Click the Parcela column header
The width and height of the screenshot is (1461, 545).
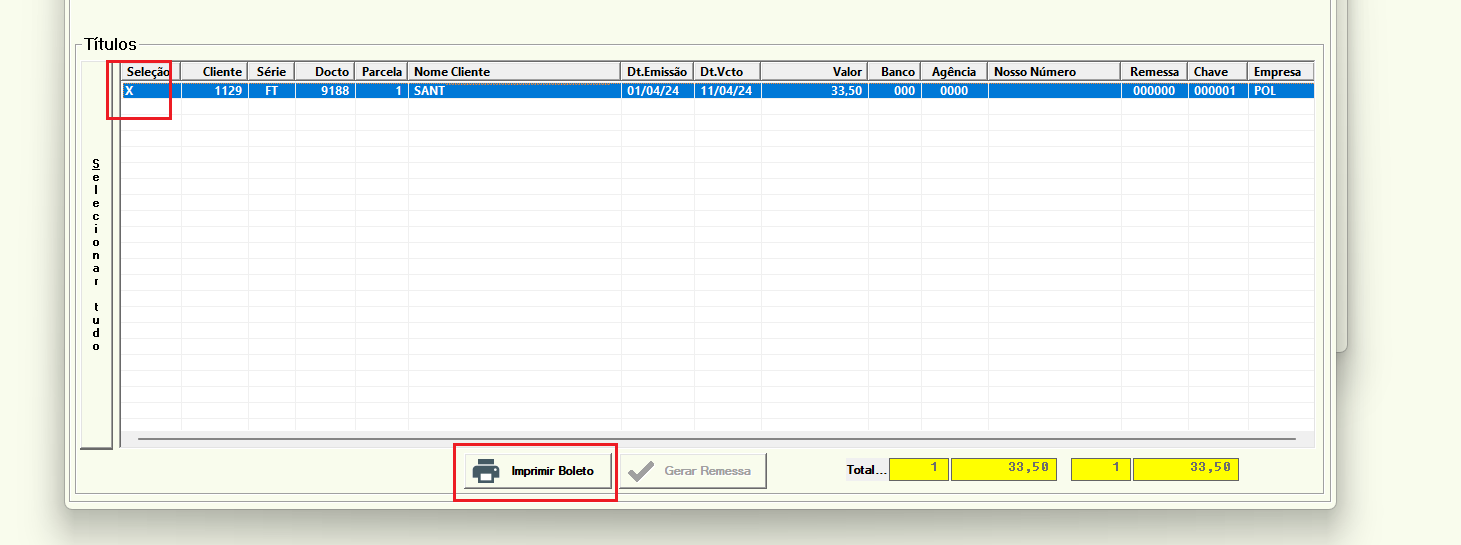point(382,72)
